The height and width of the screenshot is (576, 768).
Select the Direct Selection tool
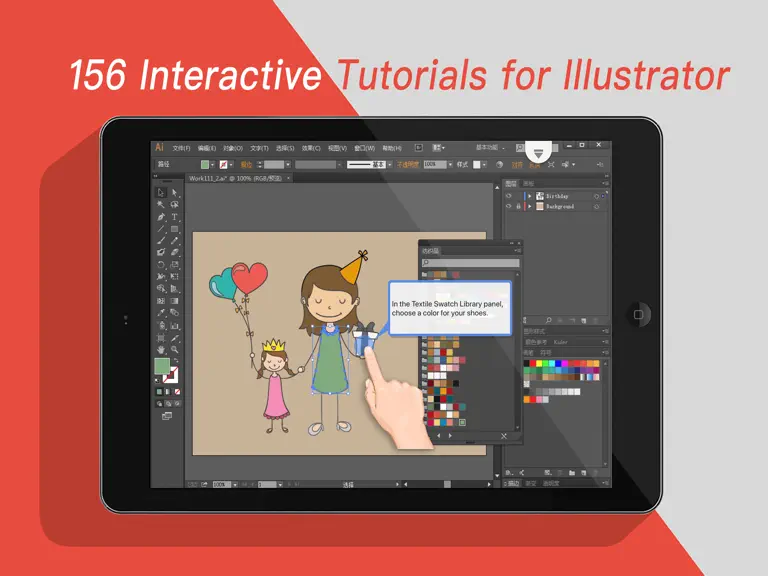pos(174,192)
